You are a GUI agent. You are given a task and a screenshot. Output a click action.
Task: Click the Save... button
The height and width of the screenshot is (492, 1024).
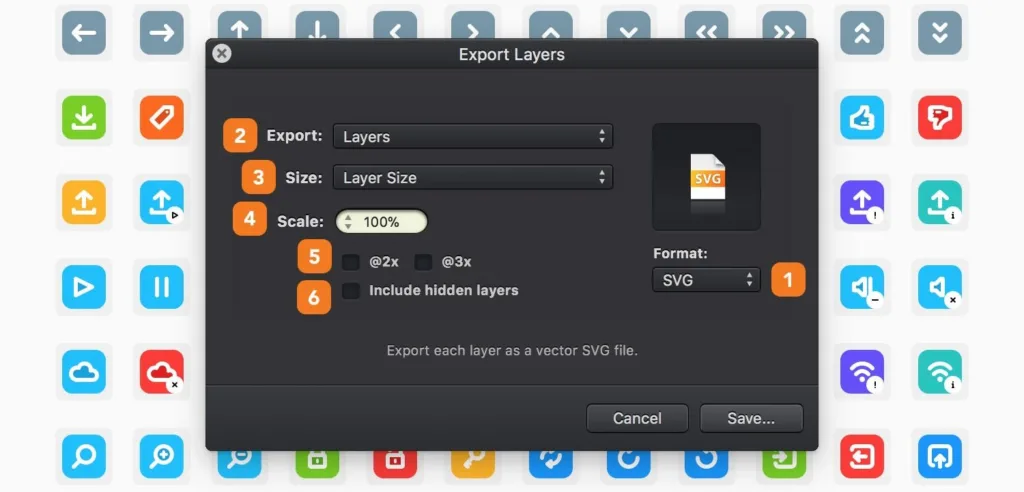coord(751,418)
